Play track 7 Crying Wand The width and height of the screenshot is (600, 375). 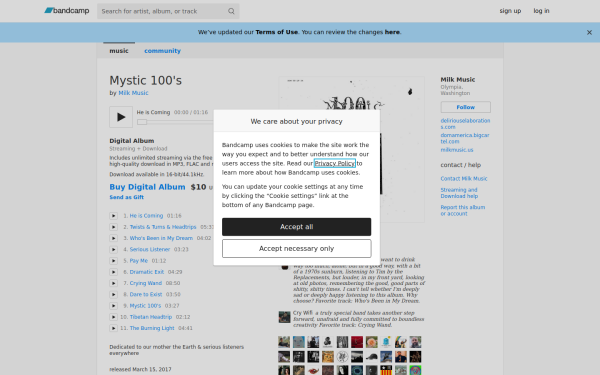tap(113, 283)
